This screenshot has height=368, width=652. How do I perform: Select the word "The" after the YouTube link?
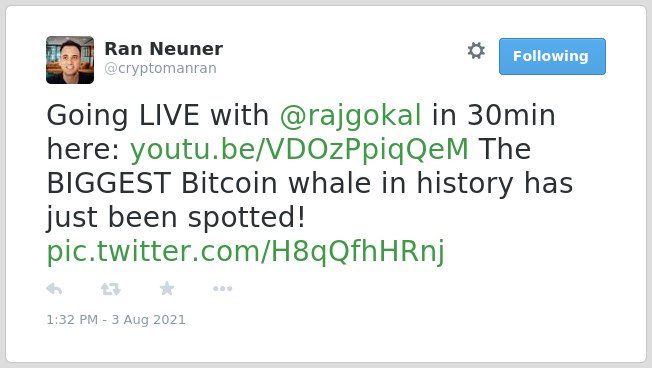coord(505,149)
